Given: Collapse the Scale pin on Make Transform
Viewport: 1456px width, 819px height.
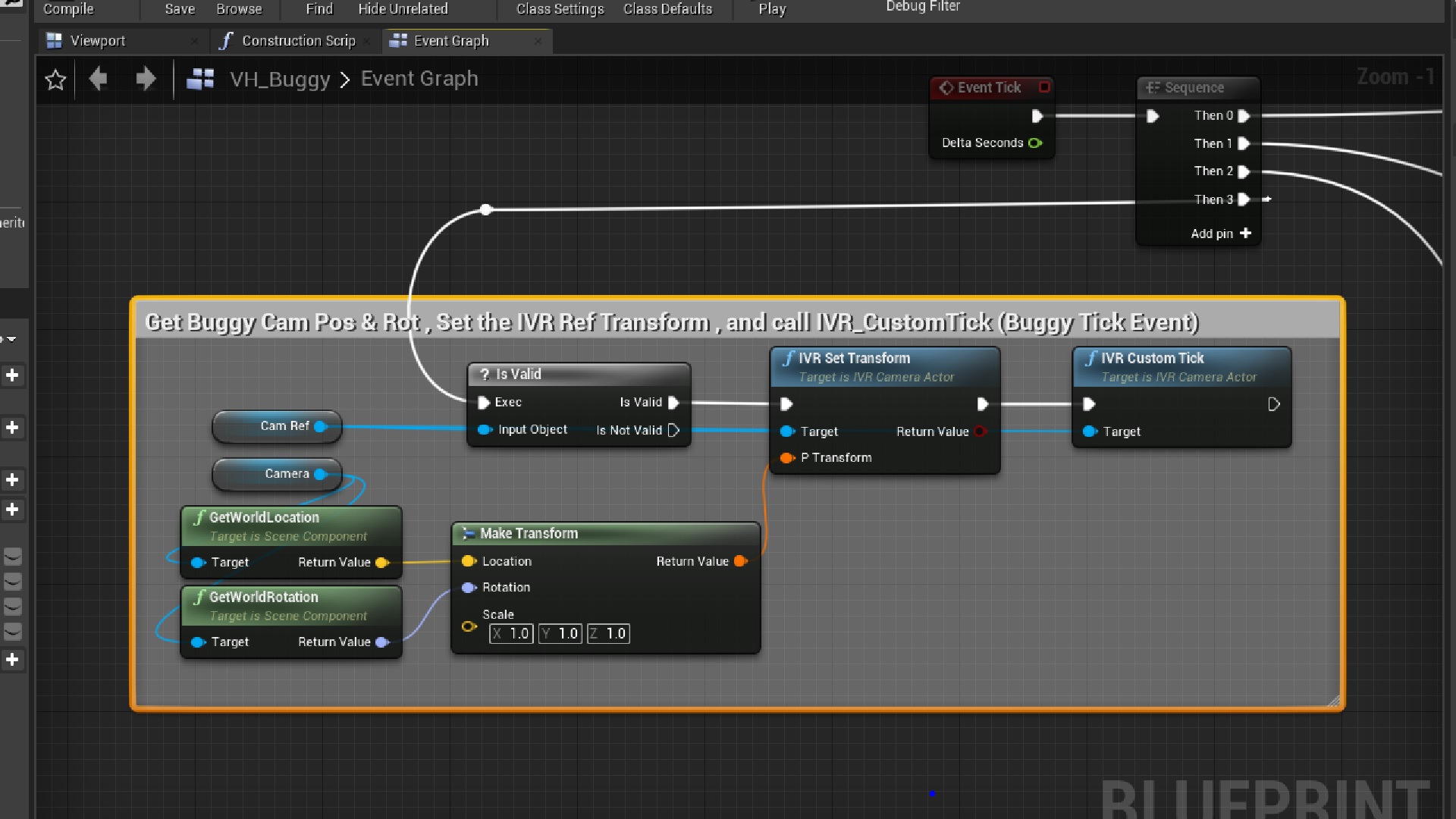Looking at the screenshot, I should click(x=469, y=626).
